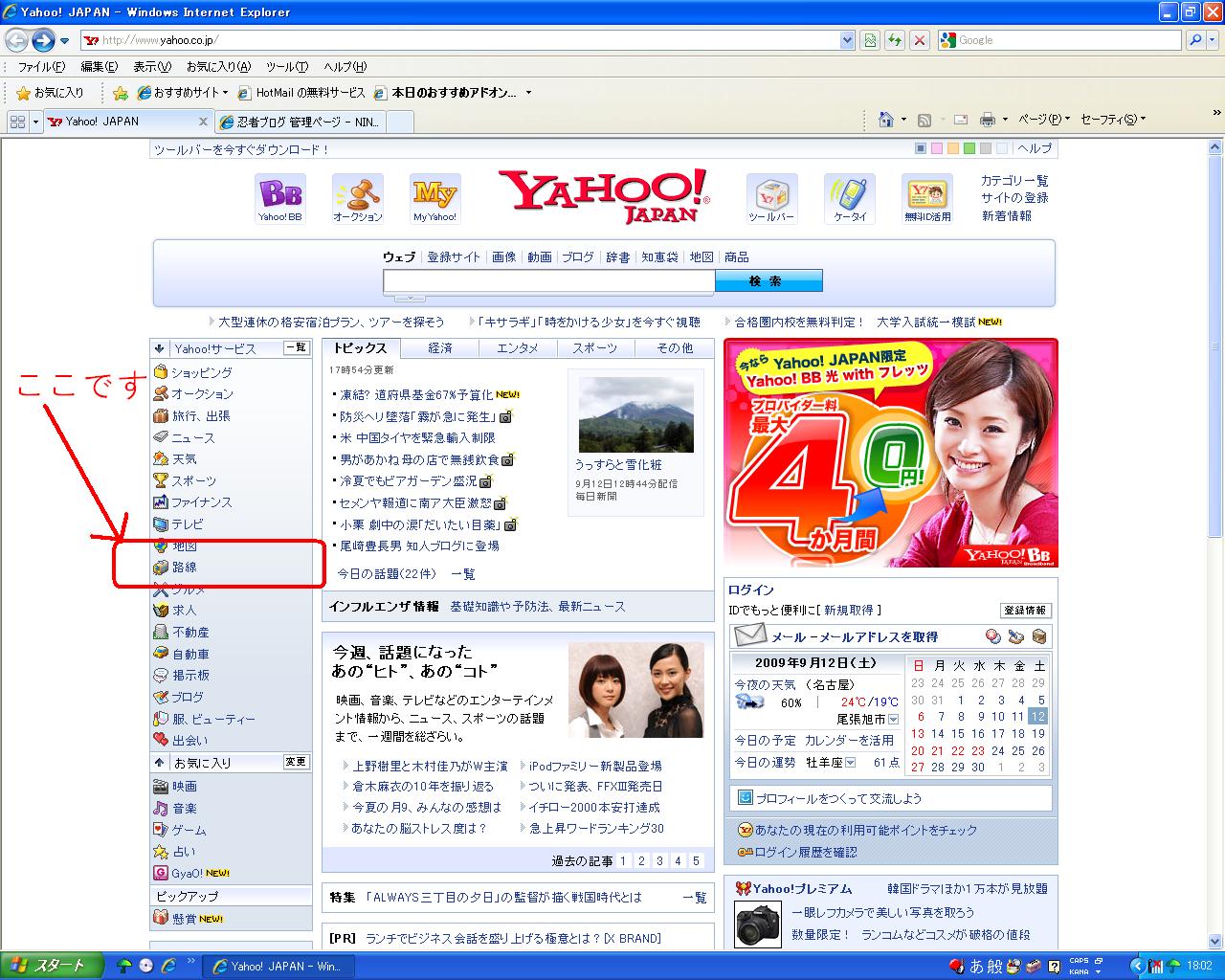Click the Toolbar (ツールバー) icon
Viewport: 1225px width, 980px height.
click(x=771, y=198)
